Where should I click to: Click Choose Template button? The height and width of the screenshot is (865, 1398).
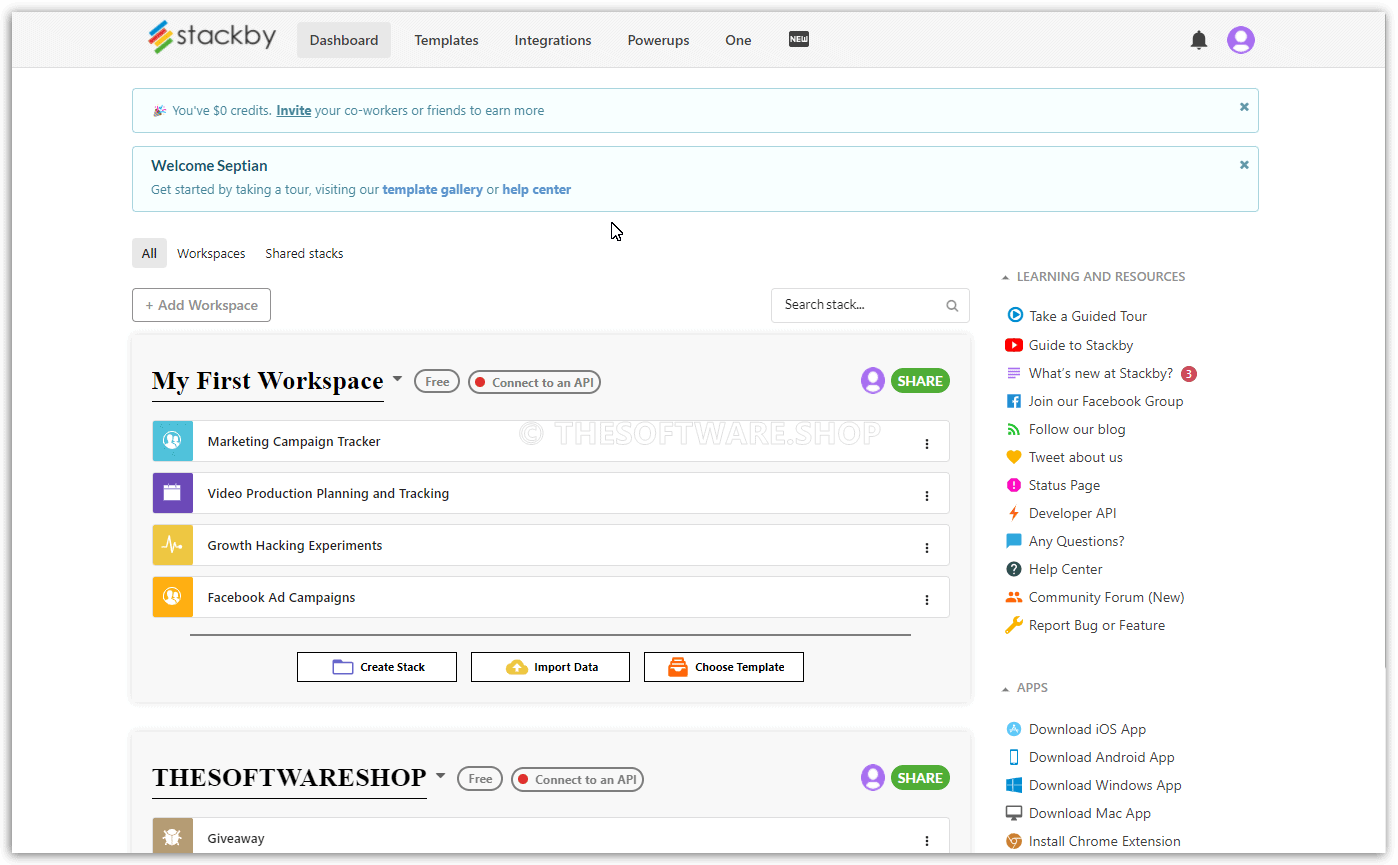click(x=724, y=667)
